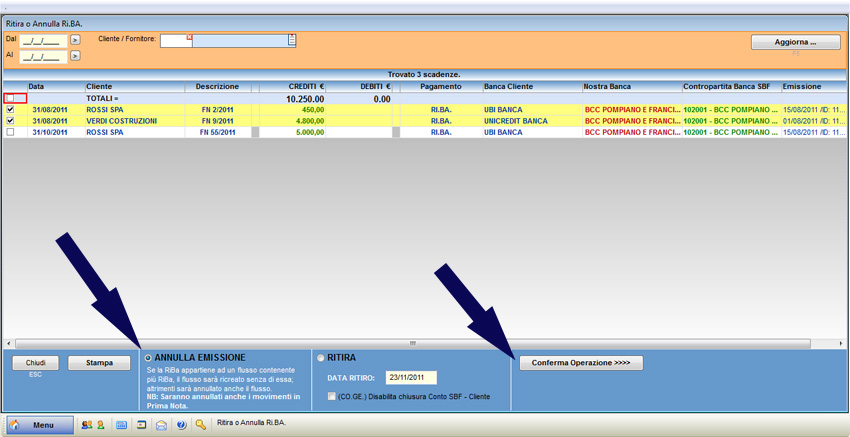
Task: Open the Al date picker arrow
Action: 75,56
